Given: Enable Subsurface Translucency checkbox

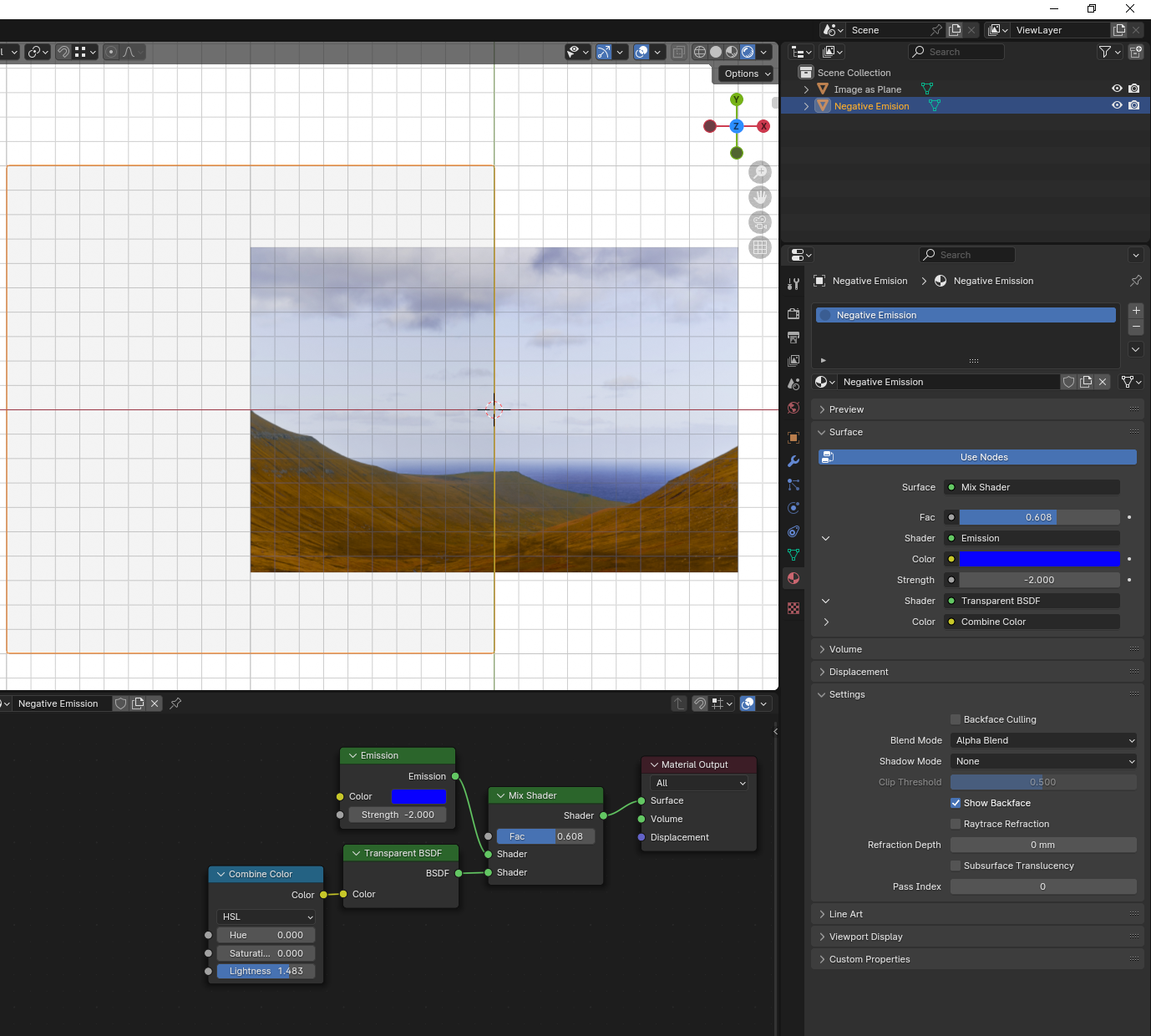Looking at the screenshot, I should coord(956,866).
